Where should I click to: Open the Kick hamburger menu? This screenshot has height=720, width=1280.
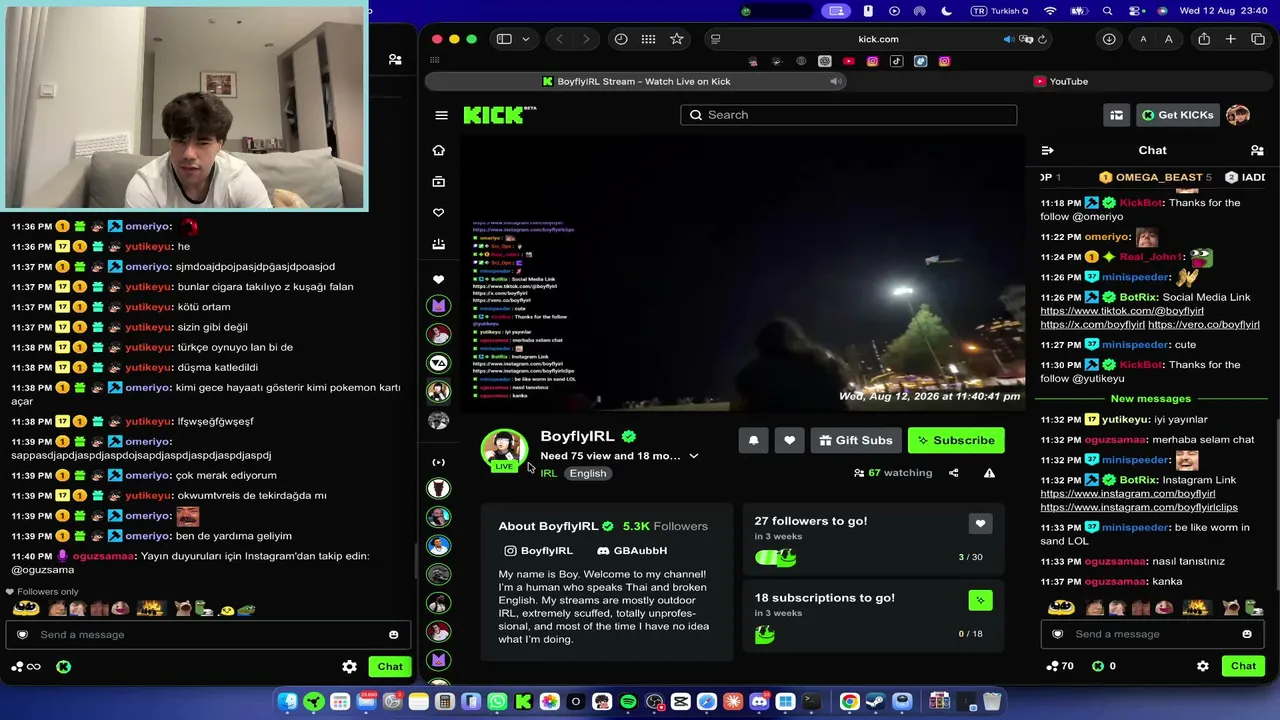point(441,115)
